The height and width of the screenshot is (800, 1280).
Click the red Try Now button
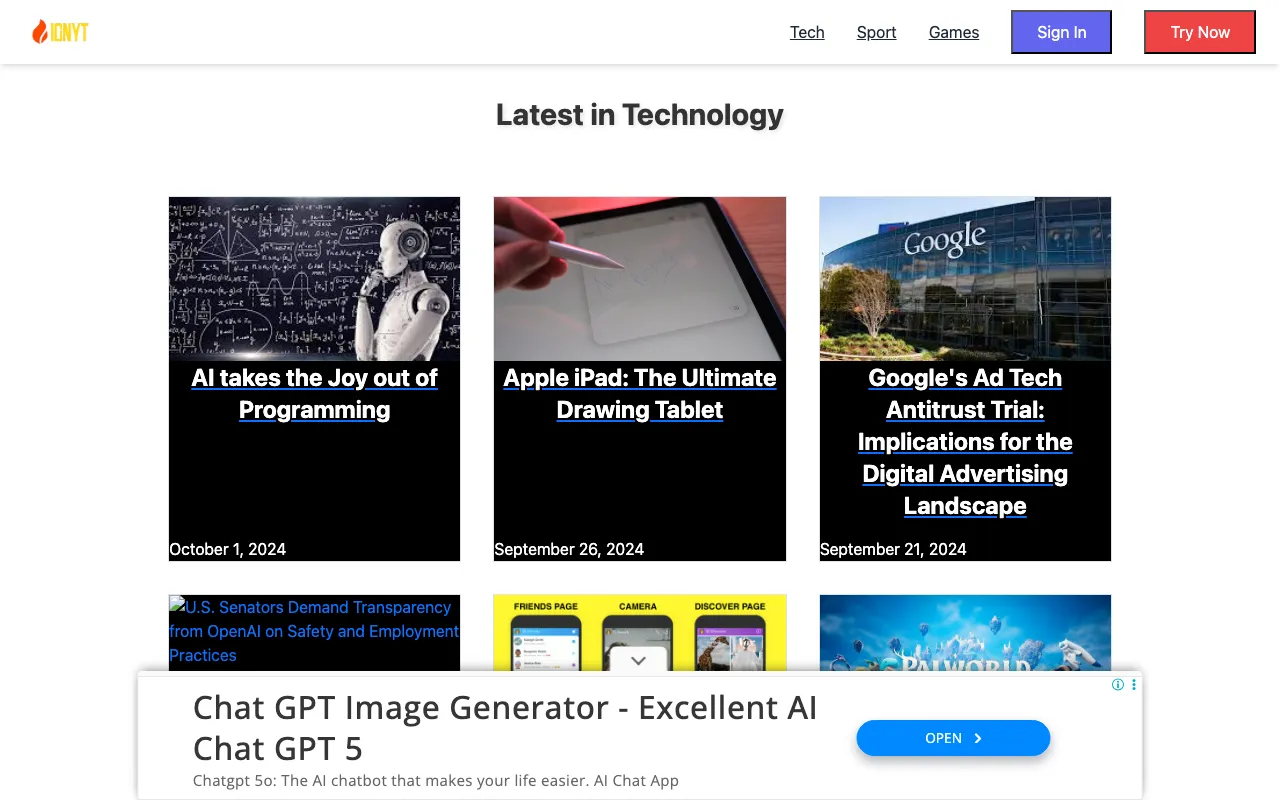tap(1200, 32)
